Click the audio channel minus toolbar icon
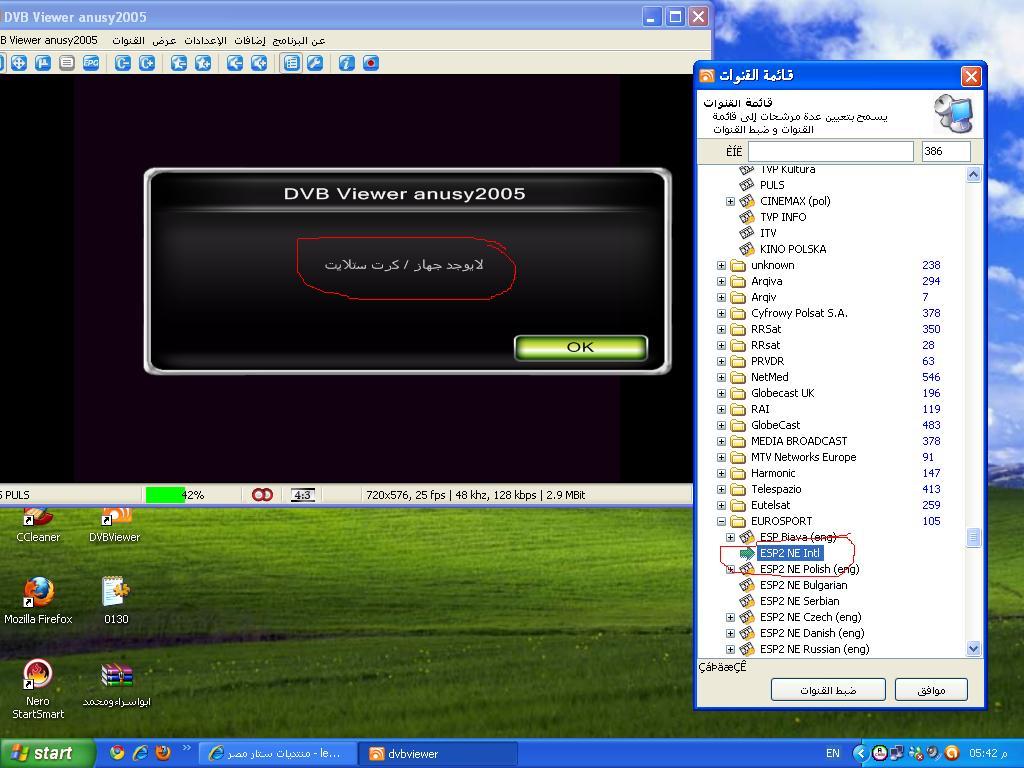This screenshot has width=1024, height=768. [235, 63]
